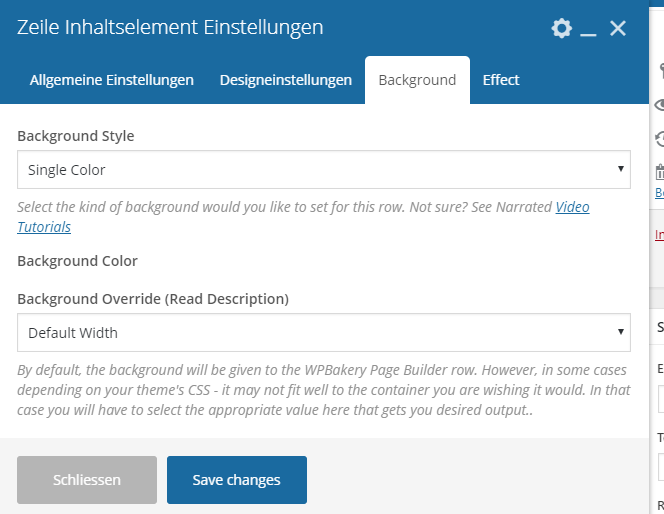Switch to the Allgemeine Einstellungen tab
664x514 pixels.
pyautogui.click(x=112, y=80)
